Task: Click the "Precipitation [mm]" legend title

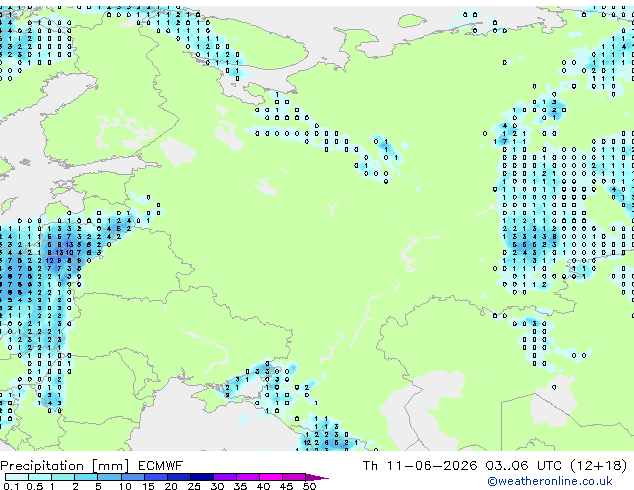Action: 65,466
